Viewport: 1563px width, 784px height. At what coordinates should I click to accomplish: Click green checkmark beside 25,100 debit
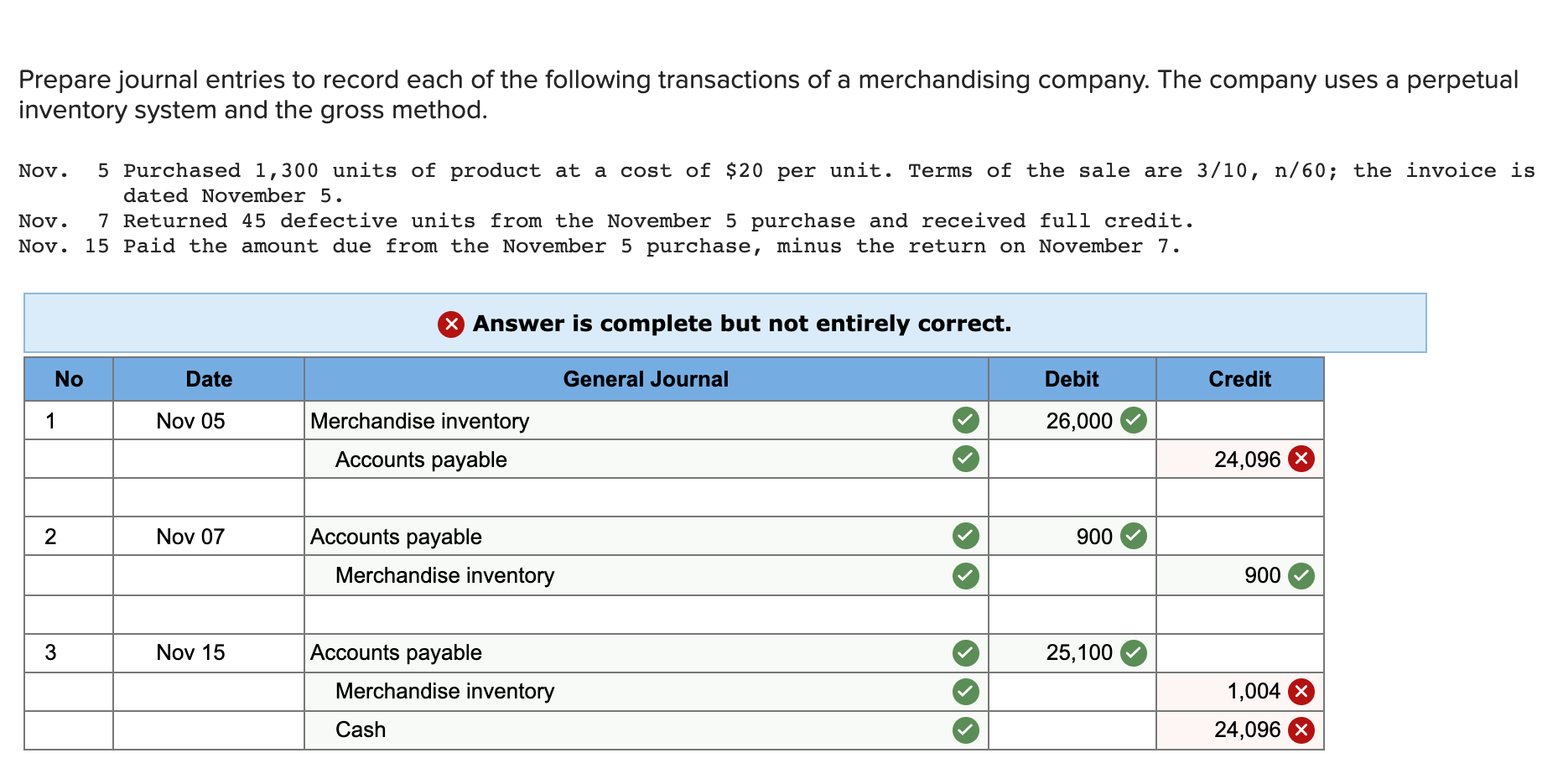point(1134,652)
